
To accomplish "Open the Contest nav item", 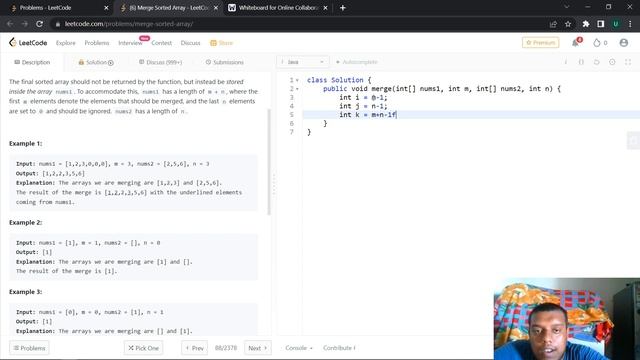I will 161,43.
